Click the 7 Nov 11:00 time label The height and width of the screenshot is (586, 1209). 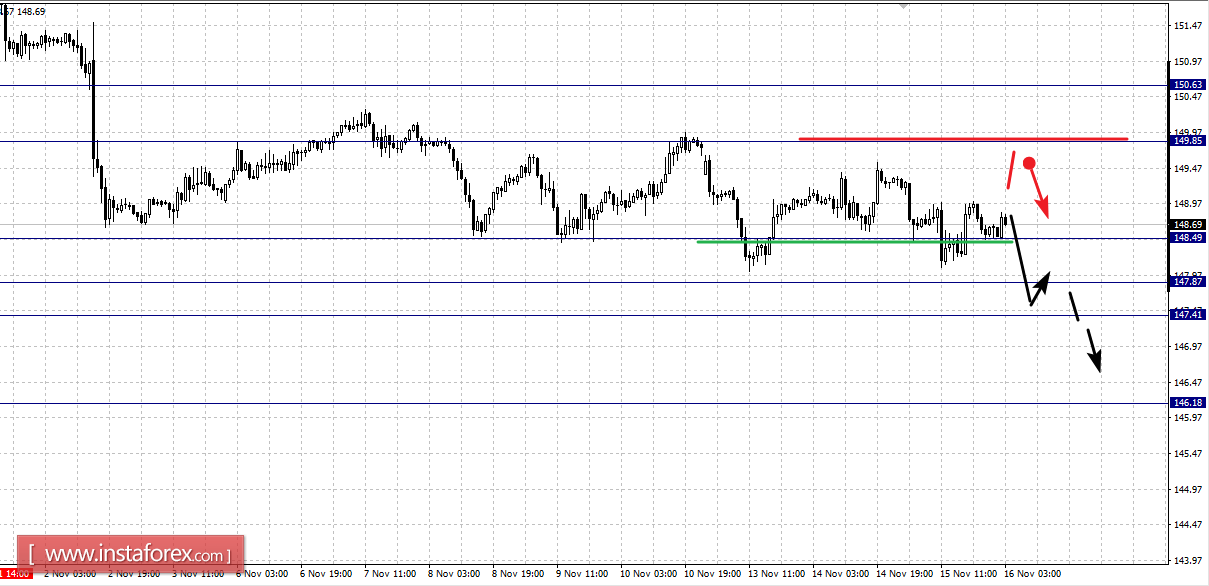[390, 576]
